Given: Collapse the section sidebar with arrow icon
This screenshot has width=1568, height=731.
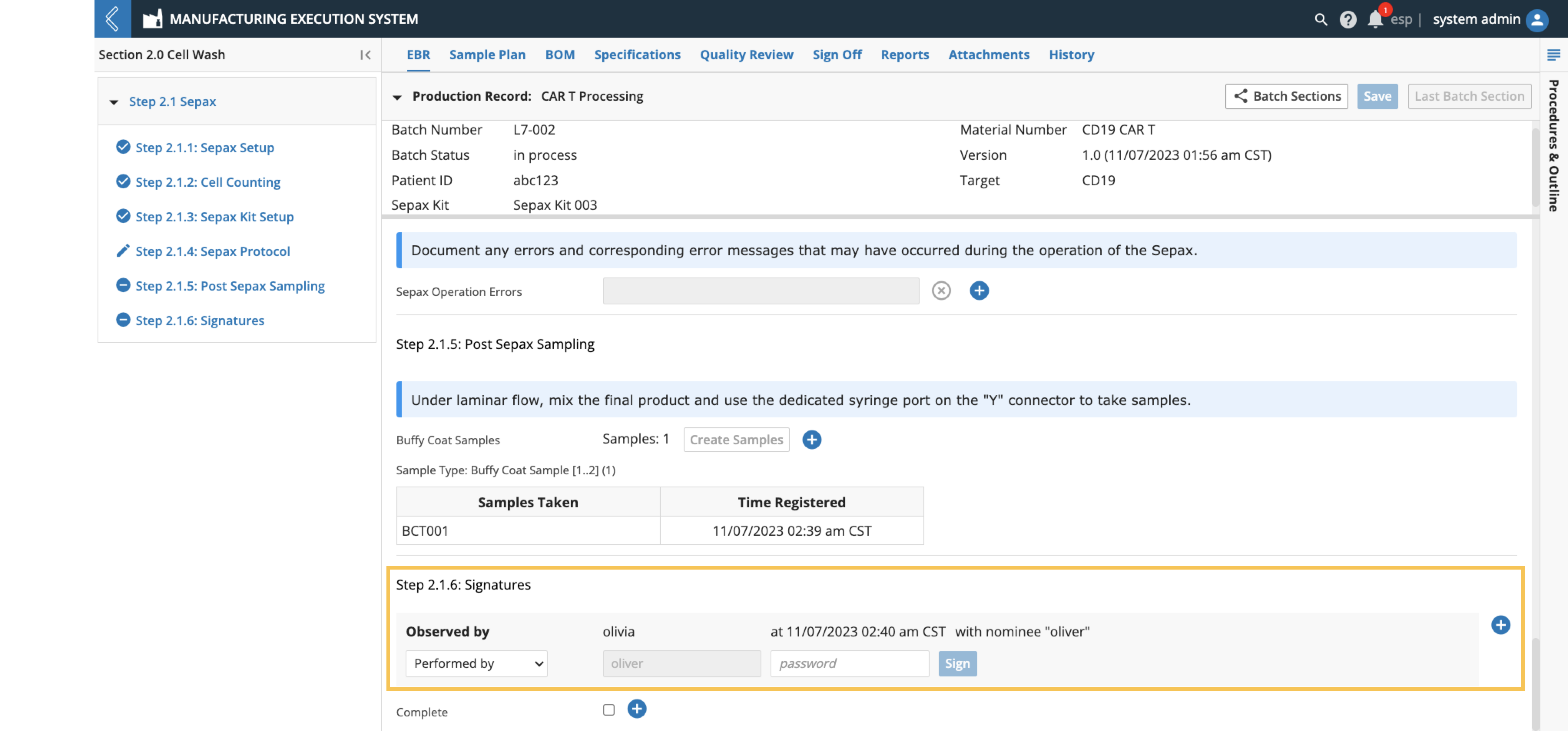Looking at the screenshot, I should (365, 55).
